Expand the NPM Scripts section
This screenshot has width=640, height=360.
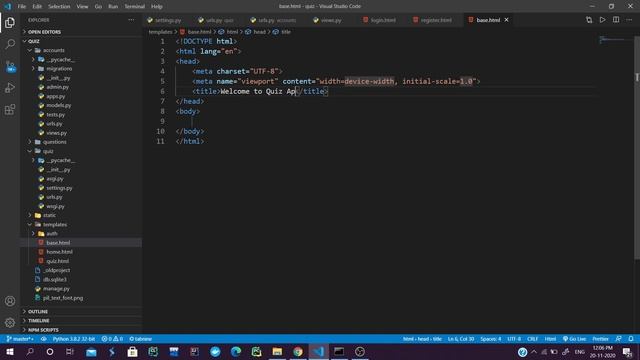(82, 330)
